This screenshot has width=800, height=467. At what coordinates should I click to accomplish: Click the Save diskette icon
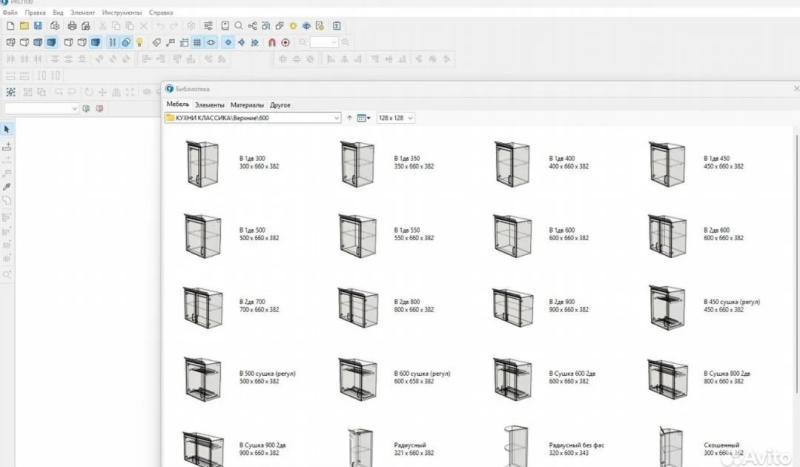pyautogui.click(x=38, y=25)
